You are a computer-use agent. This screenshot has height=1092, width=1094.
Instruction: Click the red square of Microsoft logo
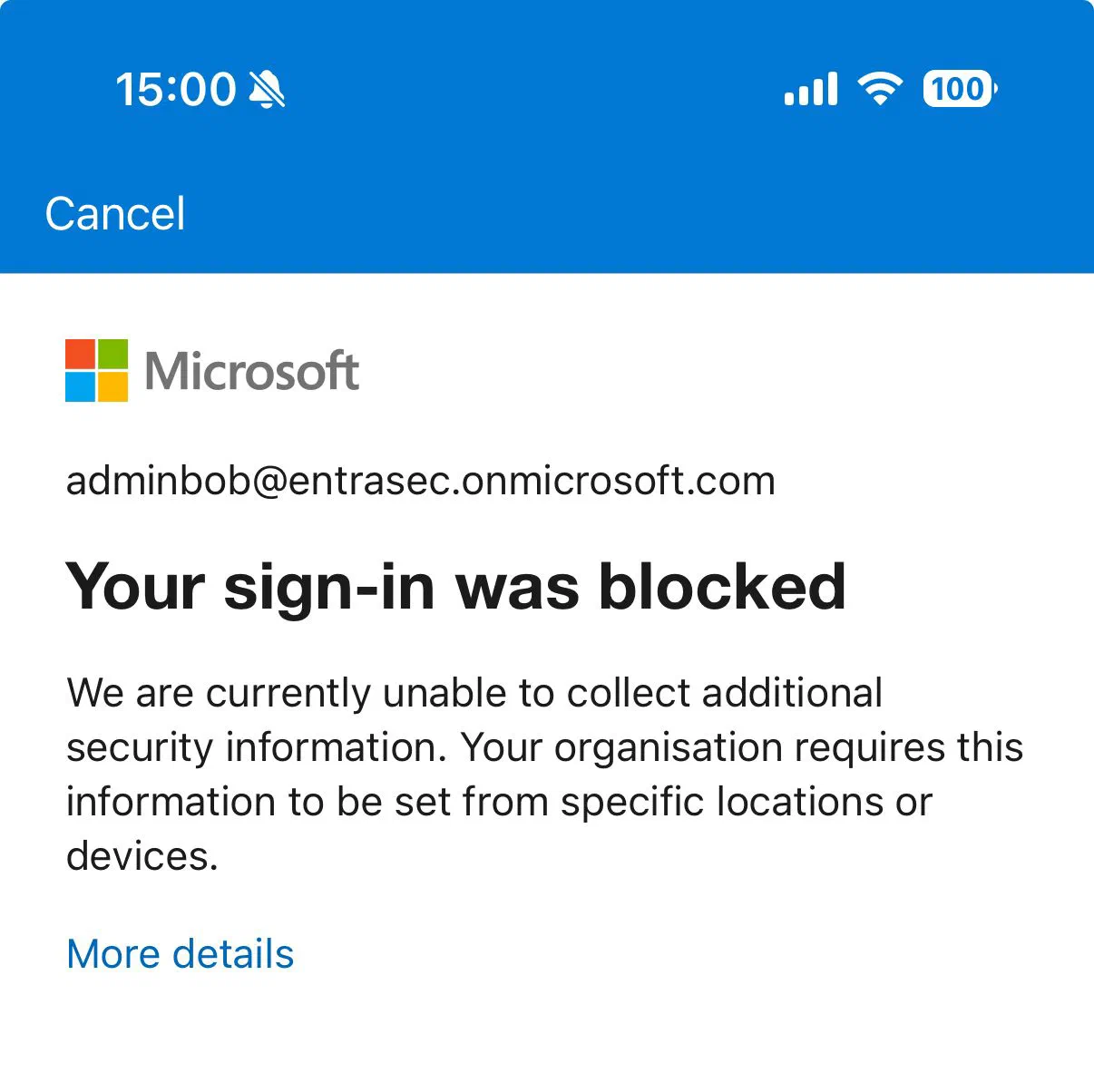pyautogui.click(x=80, y=354)
